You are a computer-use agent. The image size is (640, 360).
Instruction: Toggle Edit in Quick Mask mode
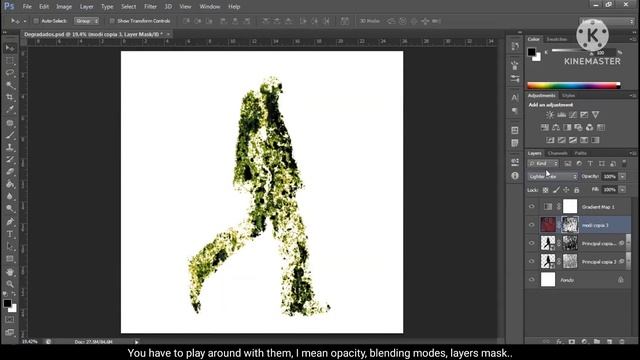10,320
